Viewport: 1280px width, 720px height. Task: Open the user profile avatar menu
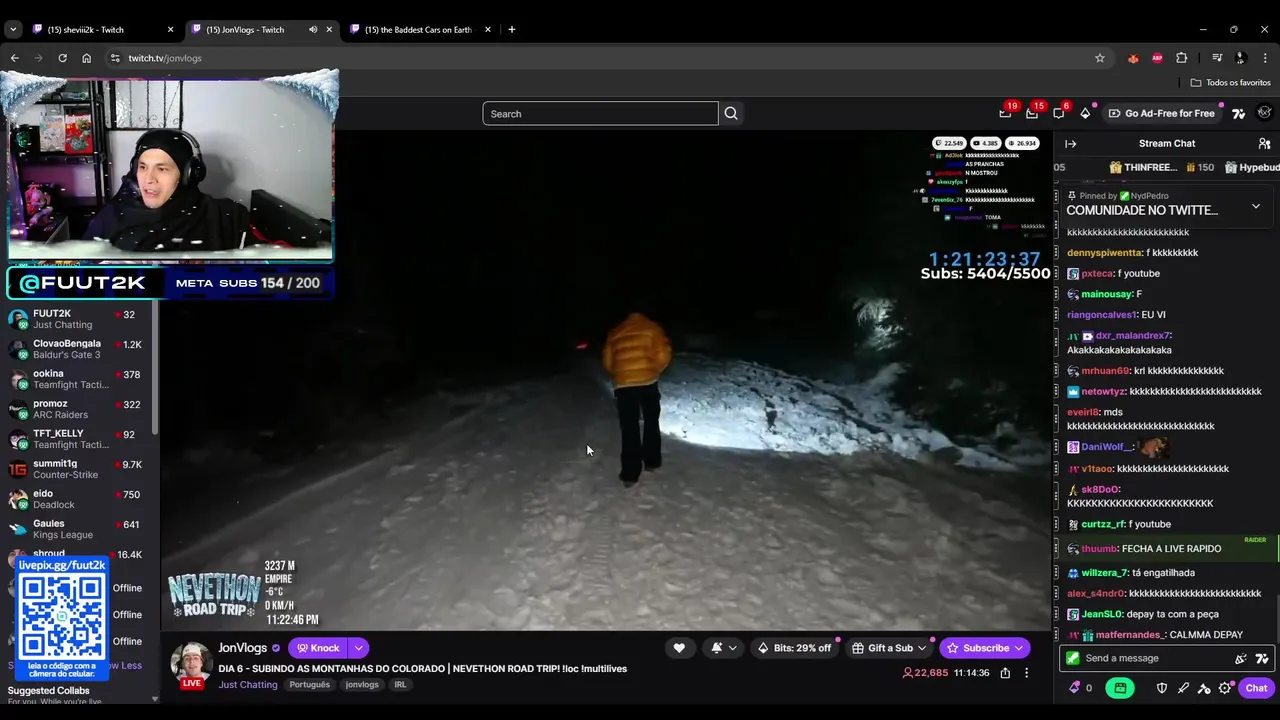(x=1265, y=113)
